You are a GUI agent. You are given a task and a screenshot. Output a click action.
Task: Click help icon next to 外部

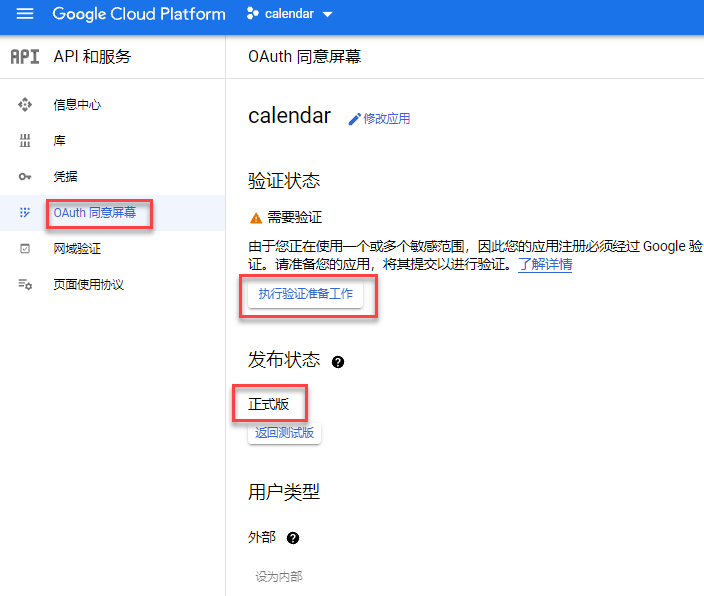tap(293, 538)
